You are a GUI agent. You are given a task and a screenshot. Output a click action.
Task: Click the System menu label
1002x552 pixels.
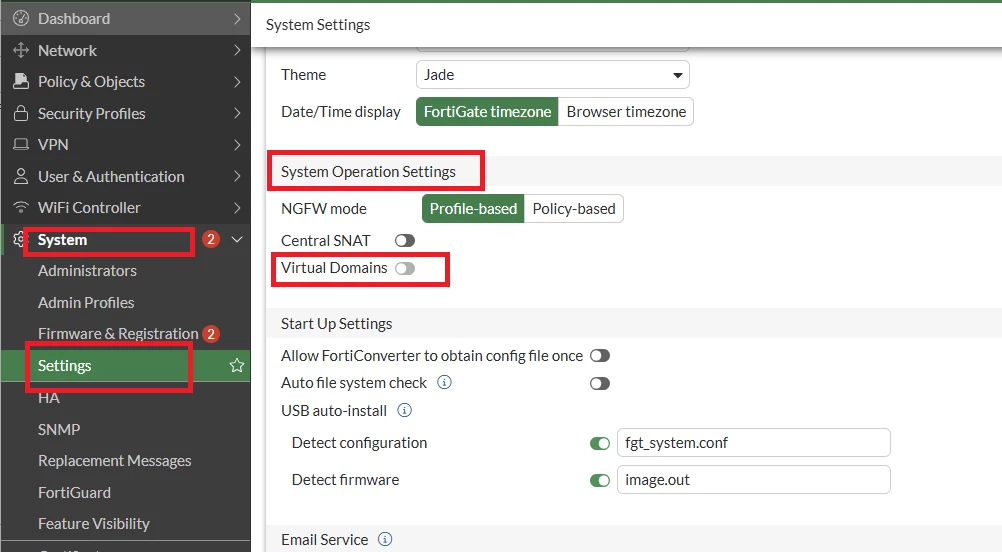pos(62,240)
